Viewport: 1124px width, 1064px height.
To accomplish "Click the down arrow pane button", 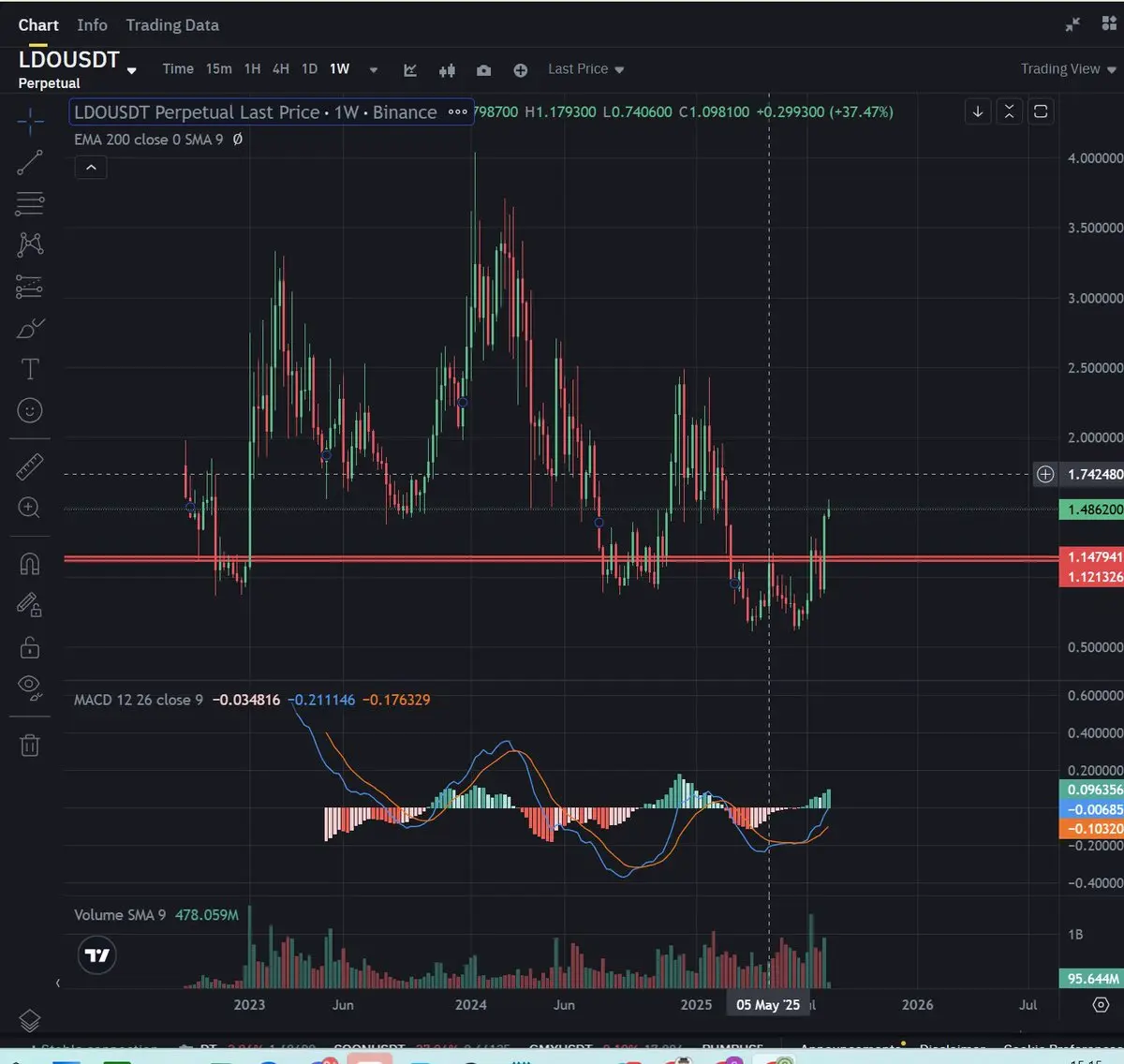I will [978, 111].
